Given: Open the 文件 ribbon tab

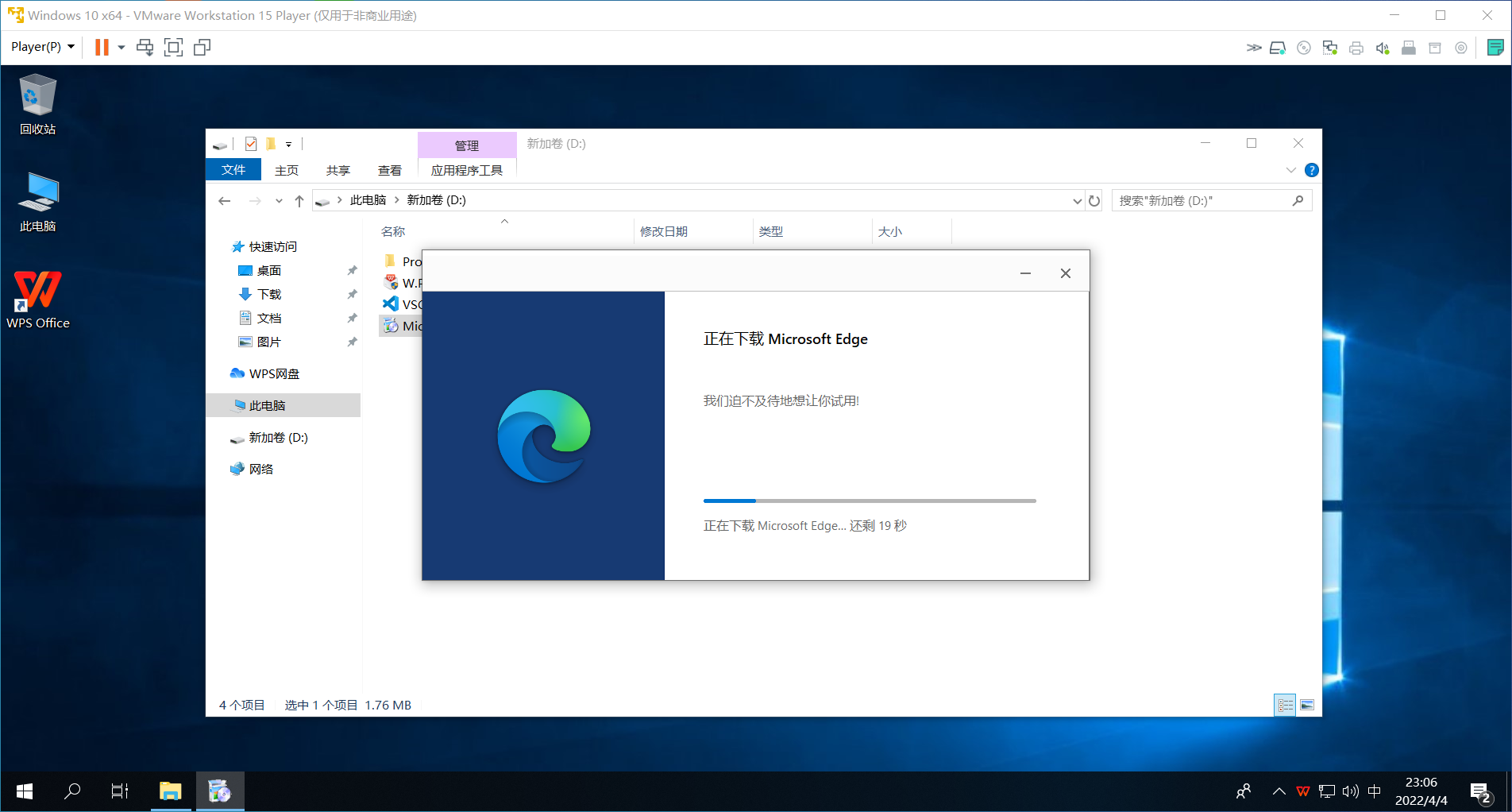Looking at the screenshot, I should tap(233, 170).
